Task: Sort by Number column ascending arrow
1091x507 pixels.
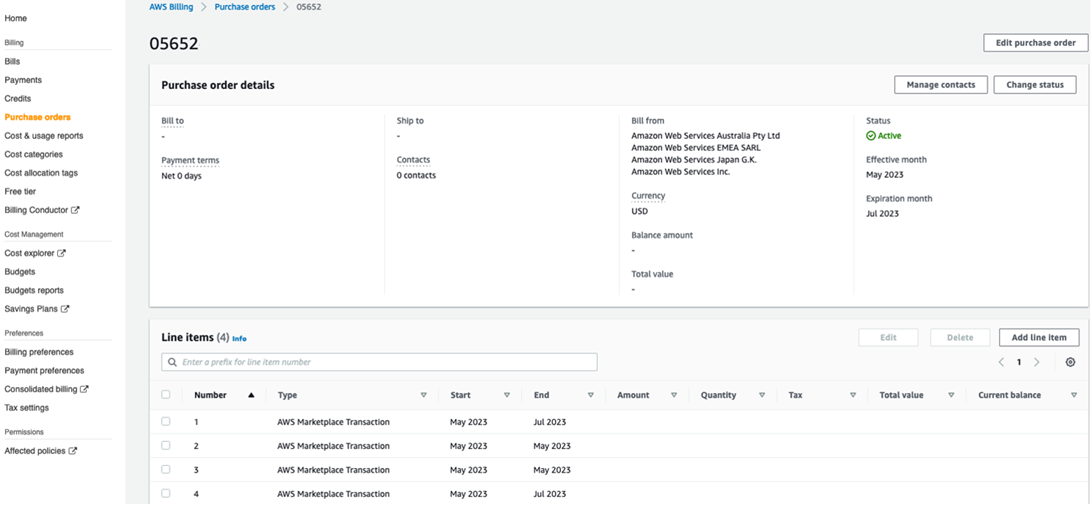Action: click(x=251, y=395)
